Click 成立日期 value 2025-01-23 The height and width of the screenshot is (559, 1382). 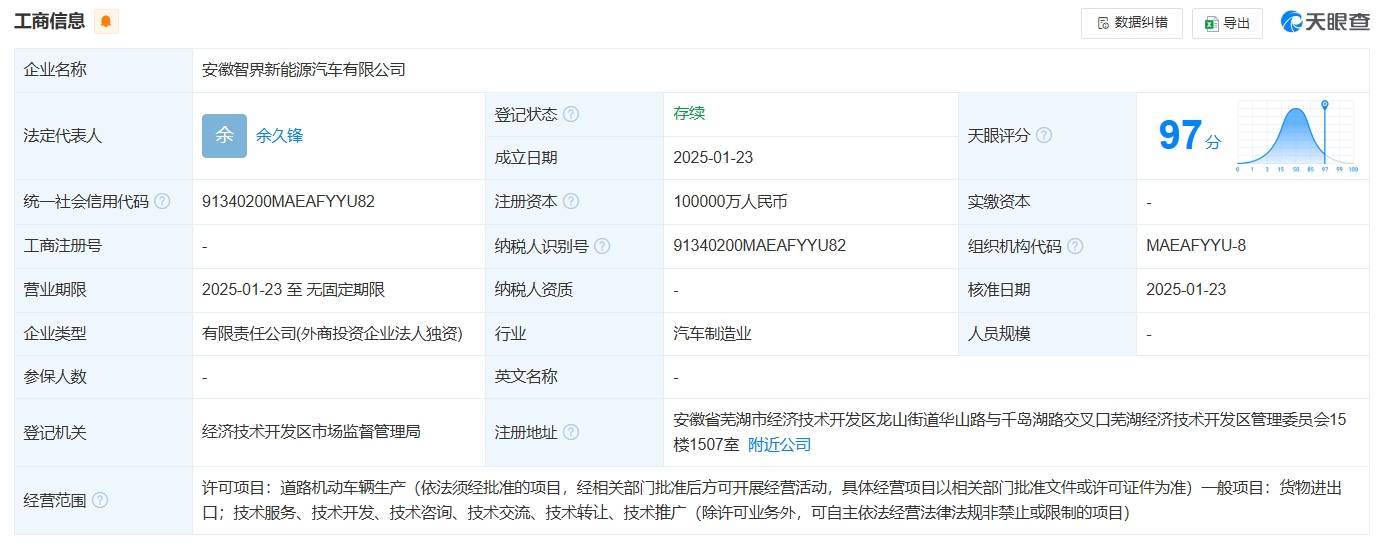713,157
